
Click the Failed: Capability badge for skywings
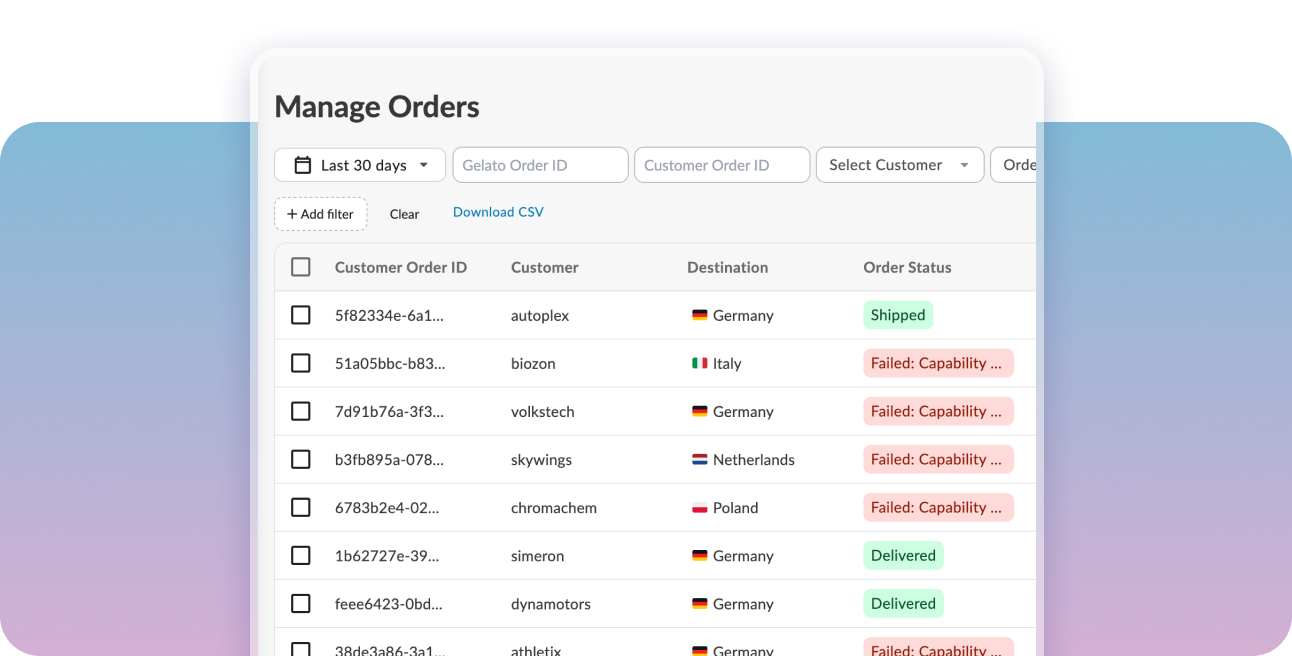point(938,459)
